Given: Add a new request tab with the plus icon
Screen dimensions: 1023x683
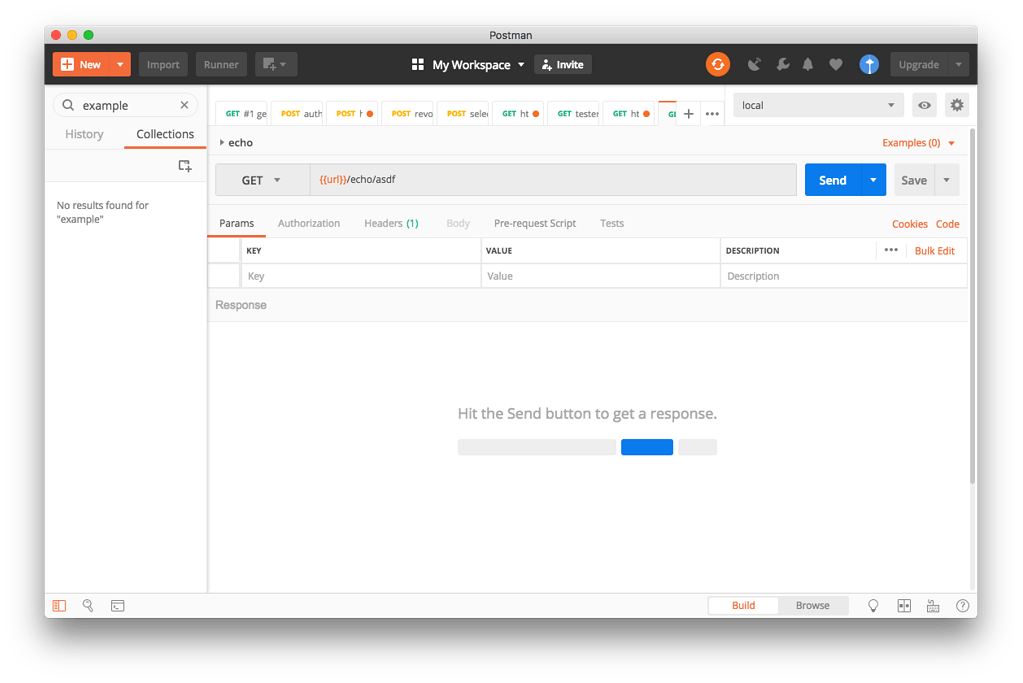Looking at the screenshot, I should click(x=688, y=114).
